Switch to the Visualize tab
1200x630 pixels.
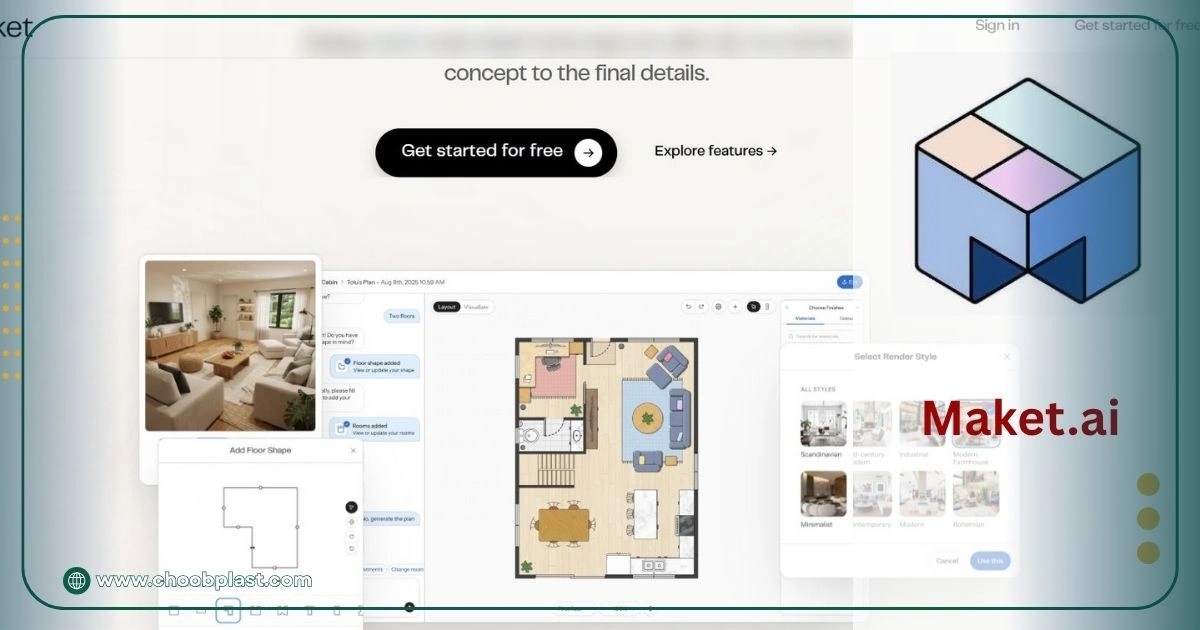476,307
